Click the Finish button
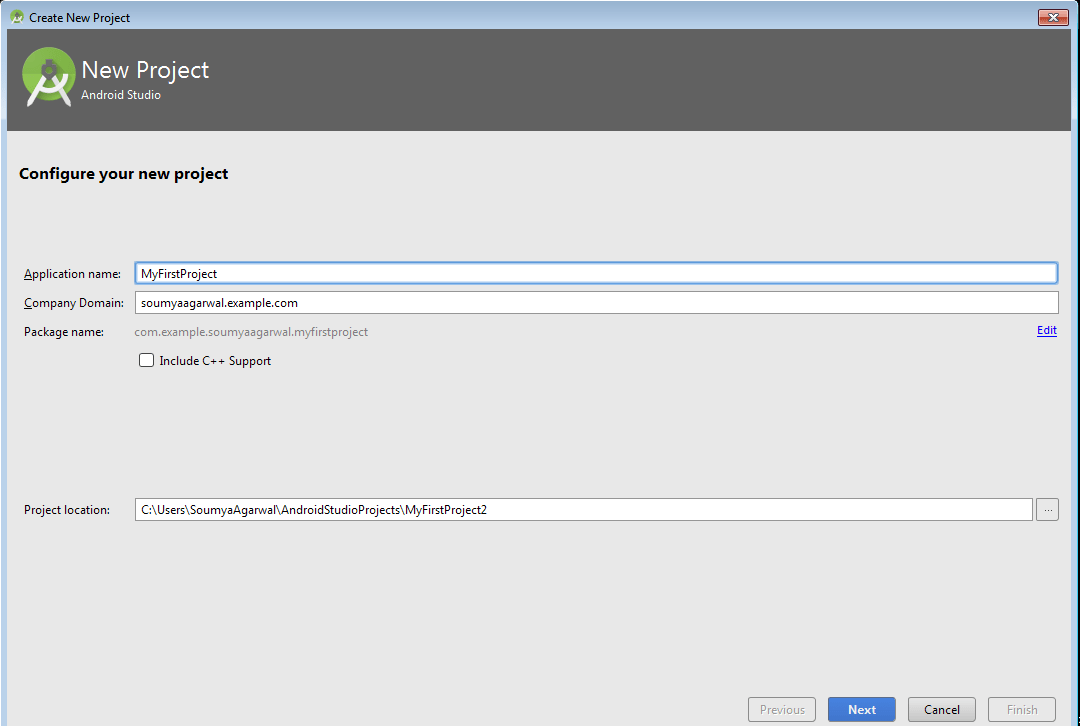The width and height of the screenshot is (1080, 726). pos(1021,709)
